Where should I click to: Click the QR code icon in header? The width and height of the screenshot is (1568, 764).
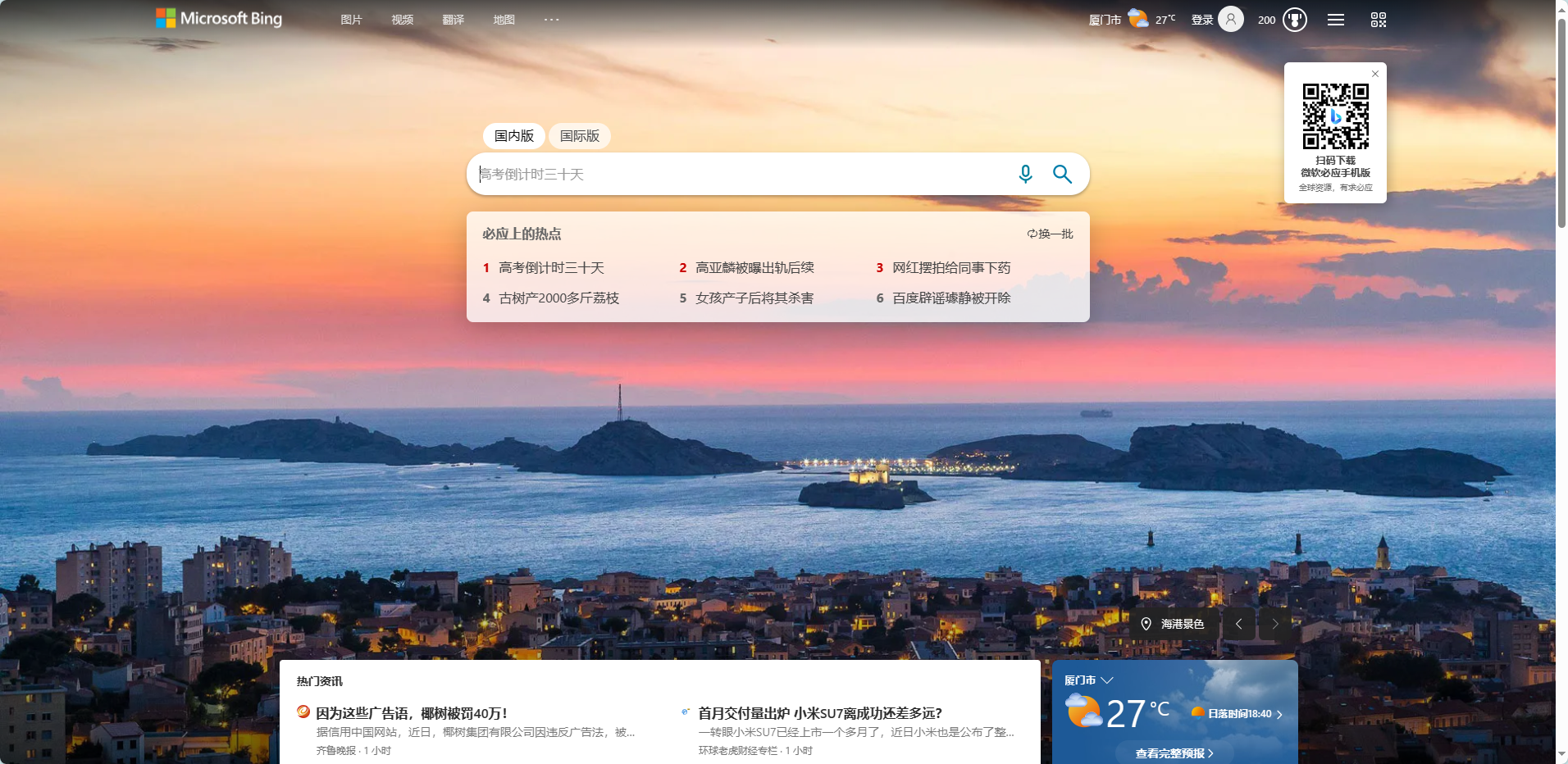1379,20
